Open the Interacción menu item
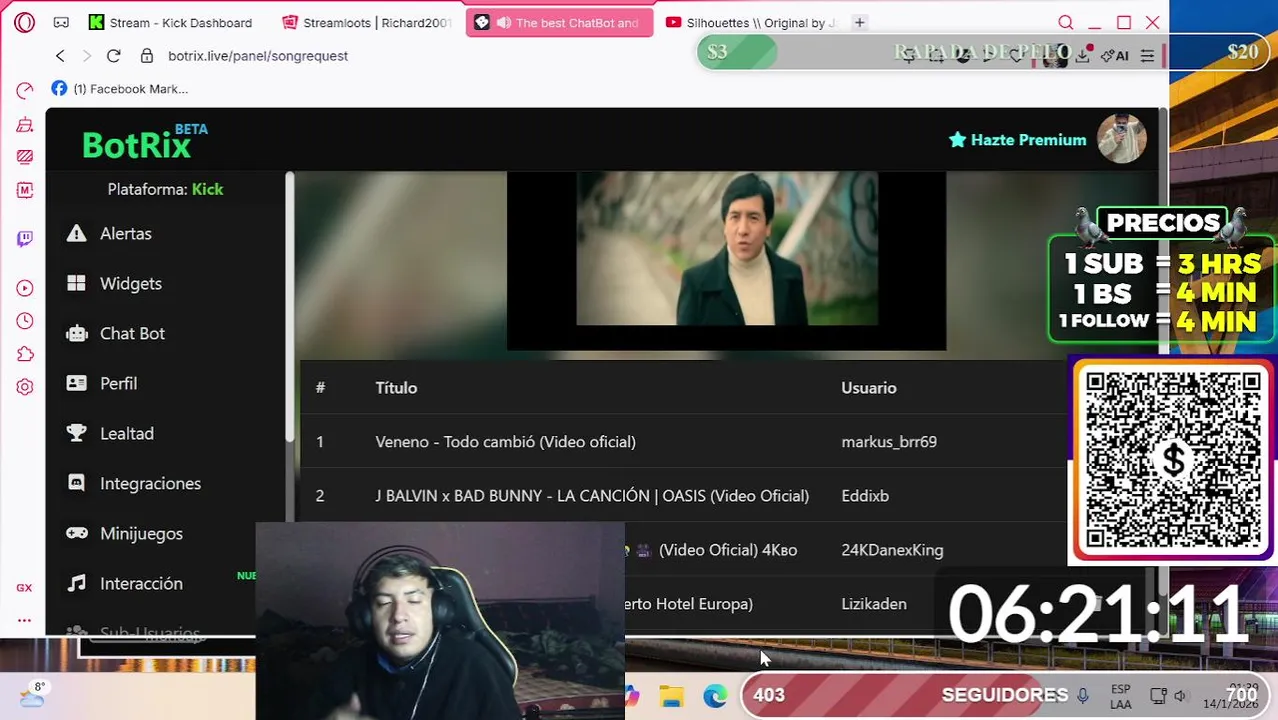 [141, 583]
